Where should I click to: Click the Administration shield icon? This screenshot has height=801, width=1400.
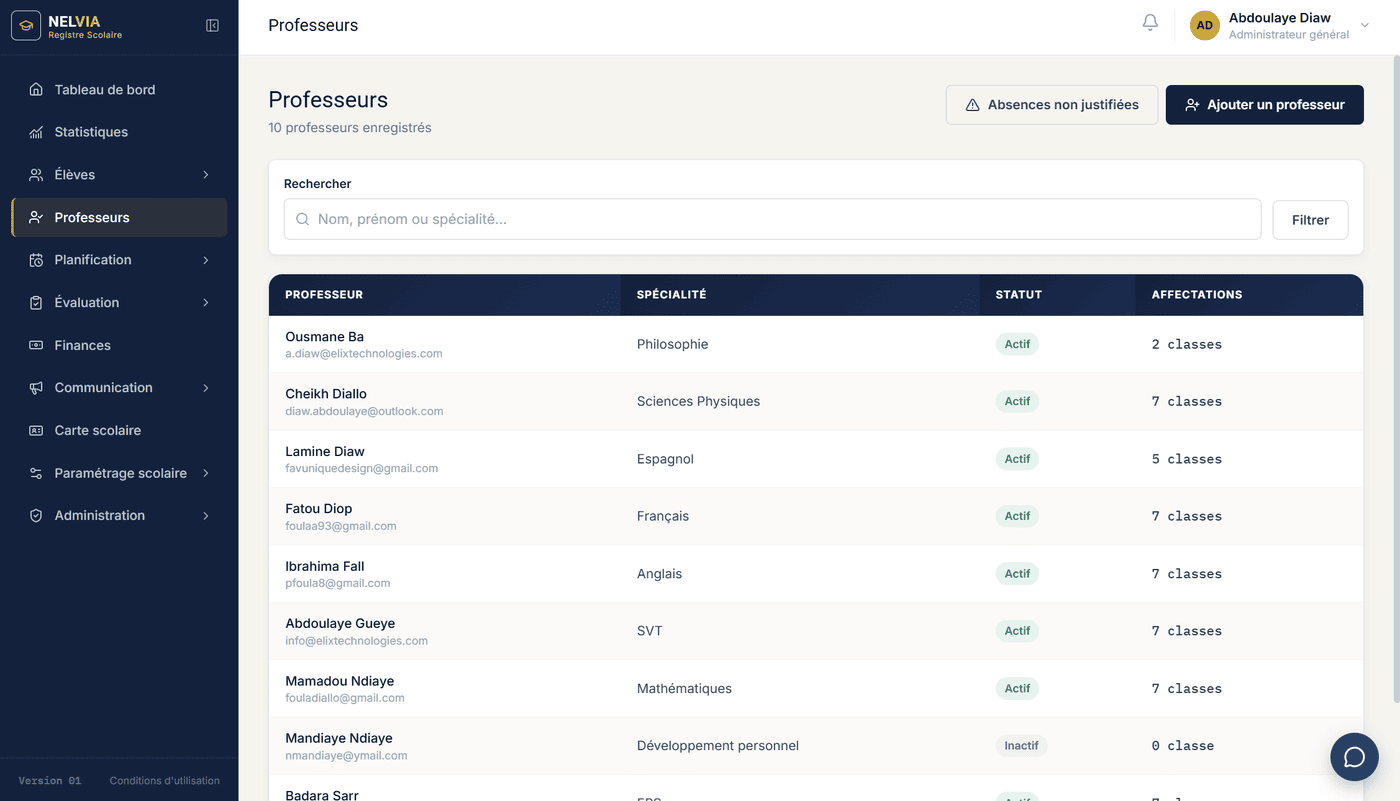click(36, 516)
